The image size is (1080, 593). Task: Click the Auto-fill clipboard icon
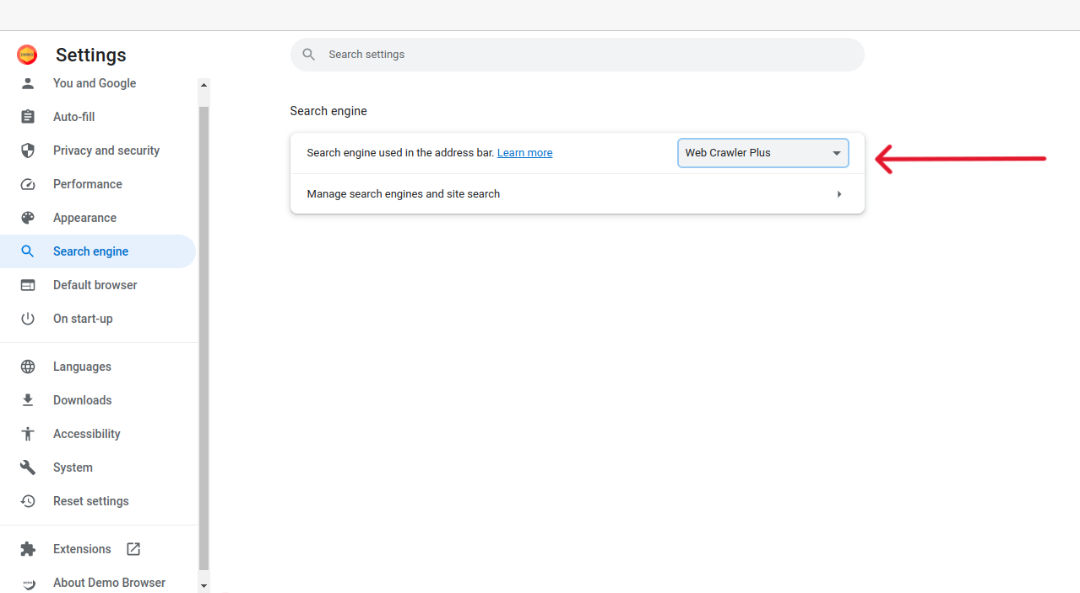[x=28, y=116]
